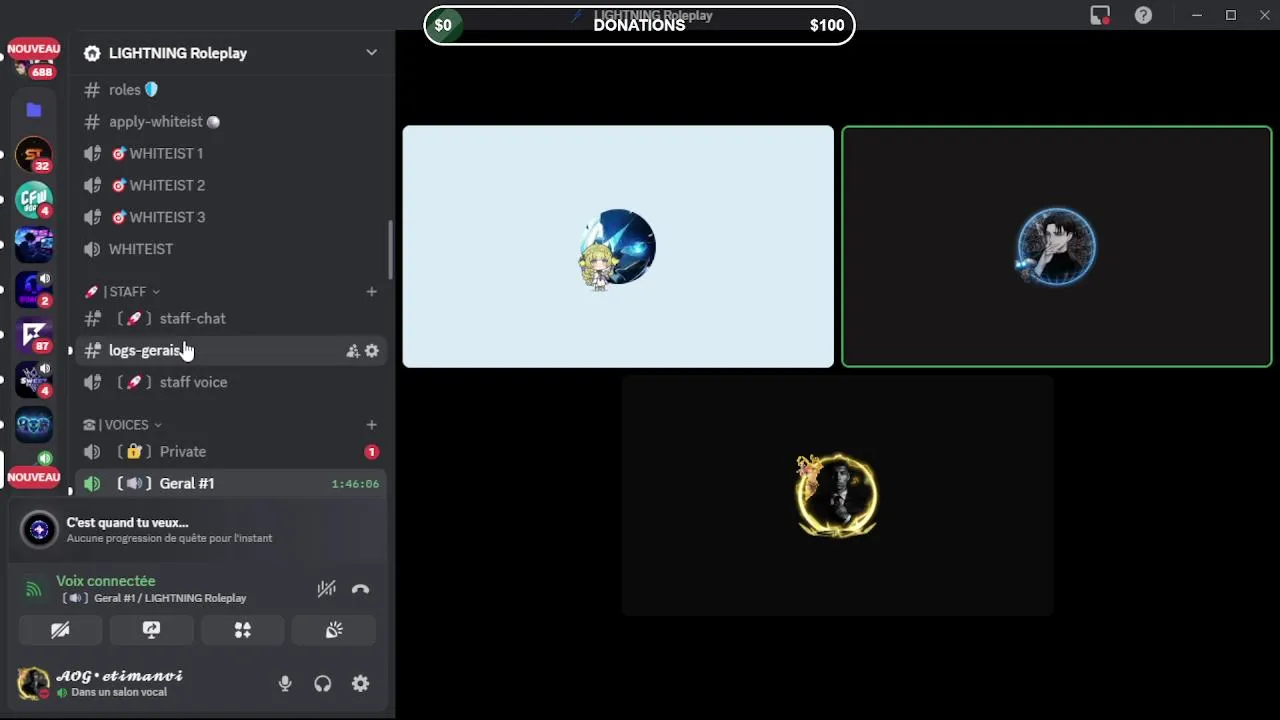This screenshot has height=720, width=1280.
Task: Open the soundboard
Action: [x=333, y=630]
